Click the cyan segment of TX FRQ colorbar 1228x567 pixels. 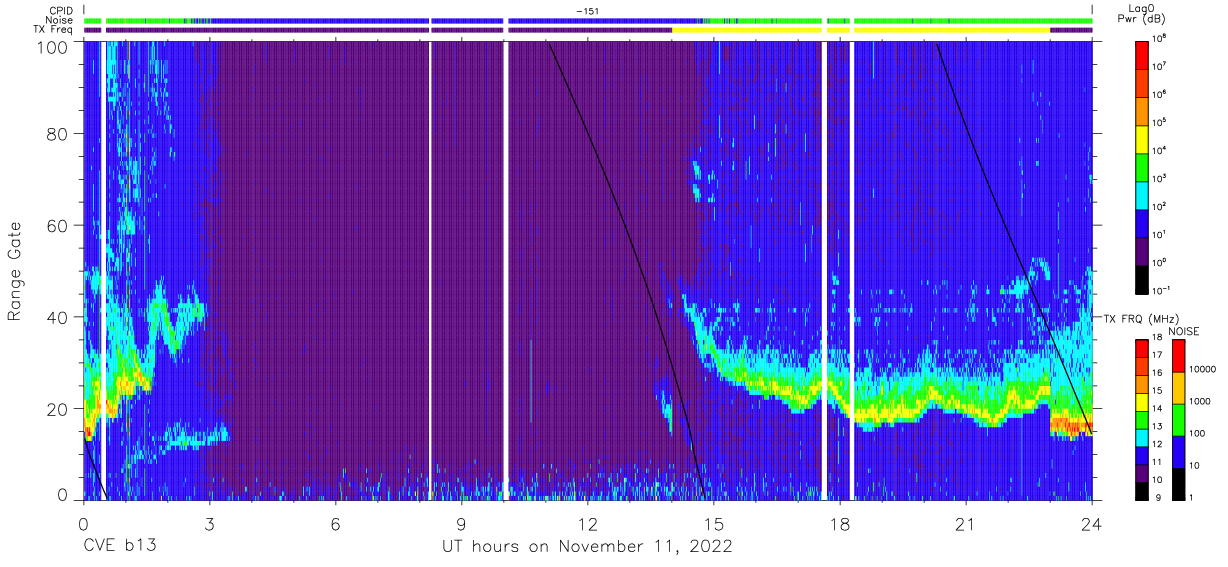click(x=1142, y=436)
